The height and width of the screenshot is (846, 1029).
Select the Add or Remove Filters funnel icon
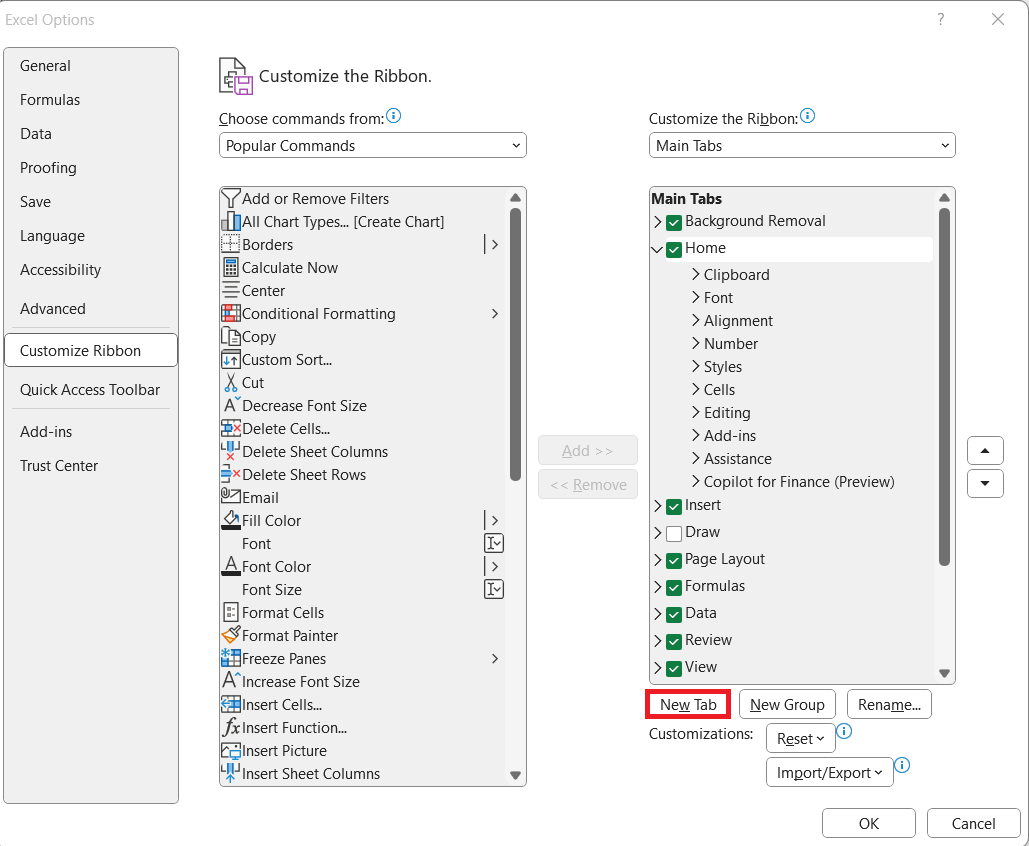[230, 198]
